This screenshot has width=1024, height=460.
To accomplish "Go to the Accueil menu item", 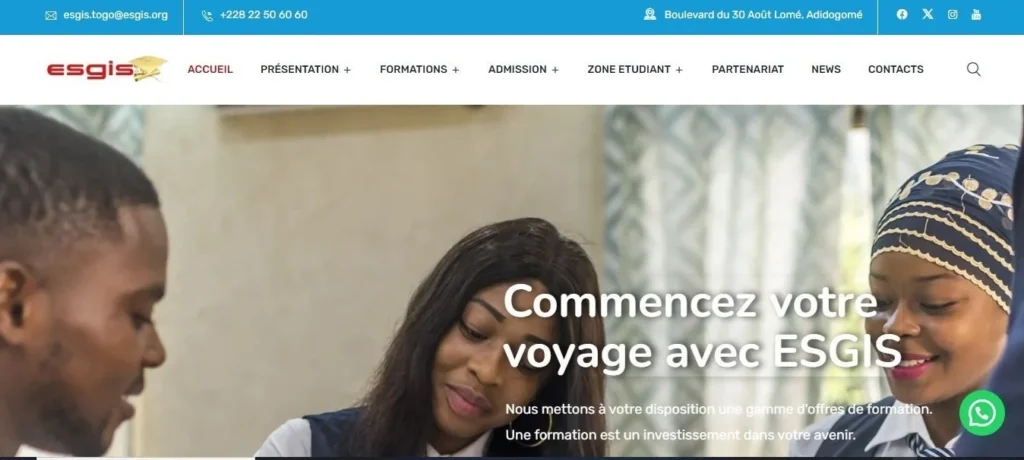I will [x=210, y=69].
